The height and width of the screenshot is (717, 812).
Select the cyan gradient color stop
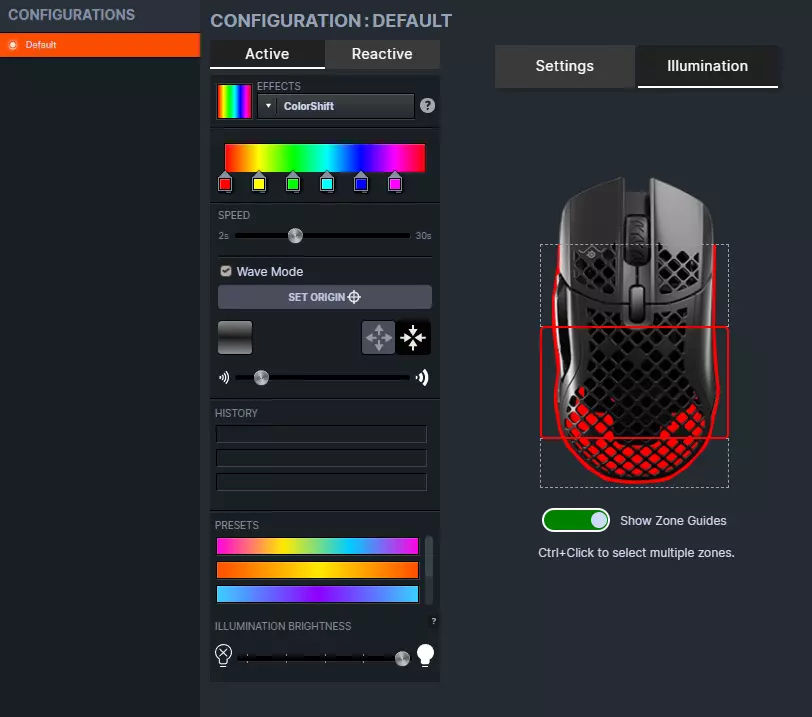click(x=327, y=182)
